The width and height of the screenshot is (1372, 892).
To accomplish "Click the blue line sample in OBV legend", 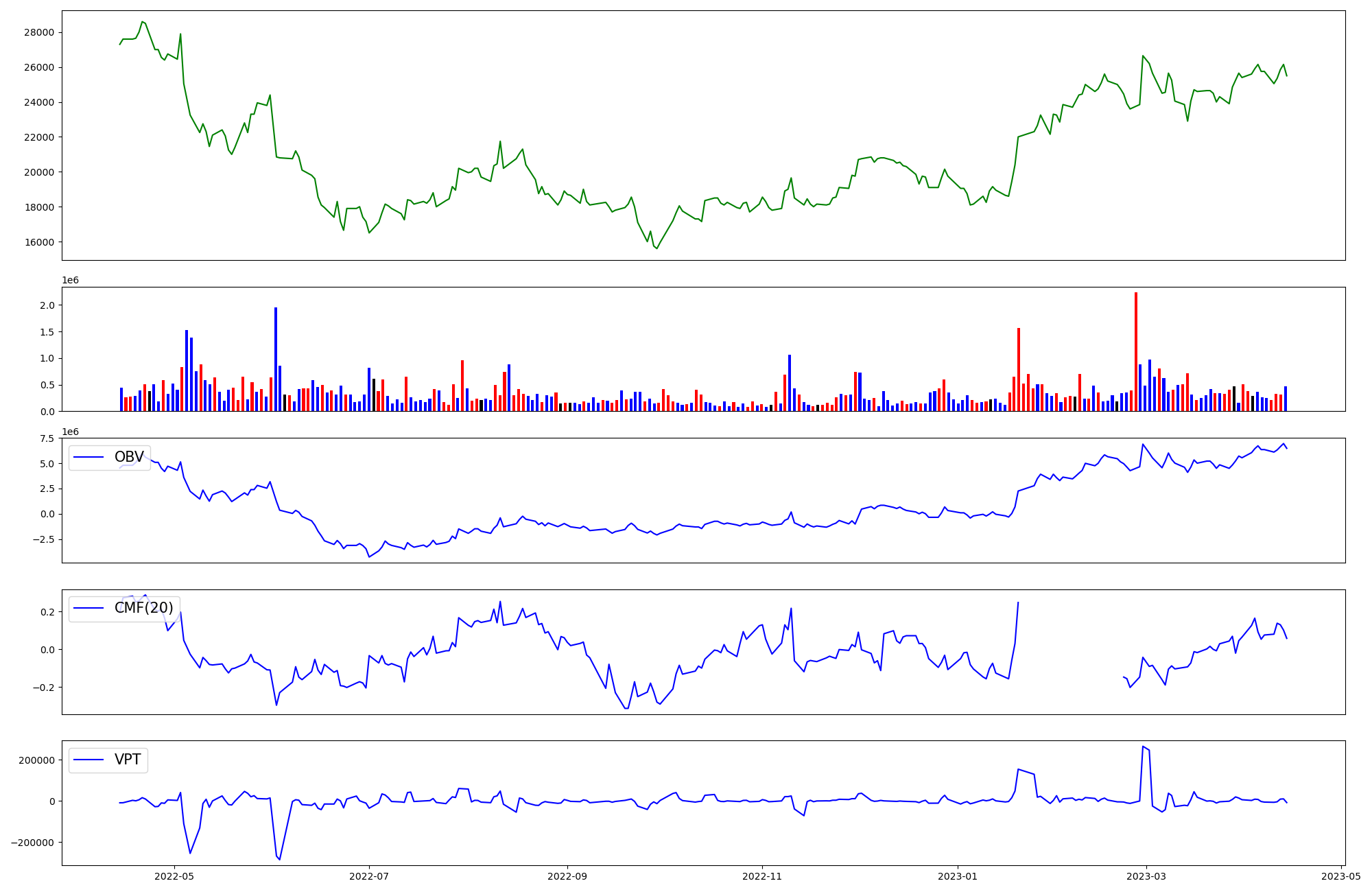I will click(x=88, y=457).
